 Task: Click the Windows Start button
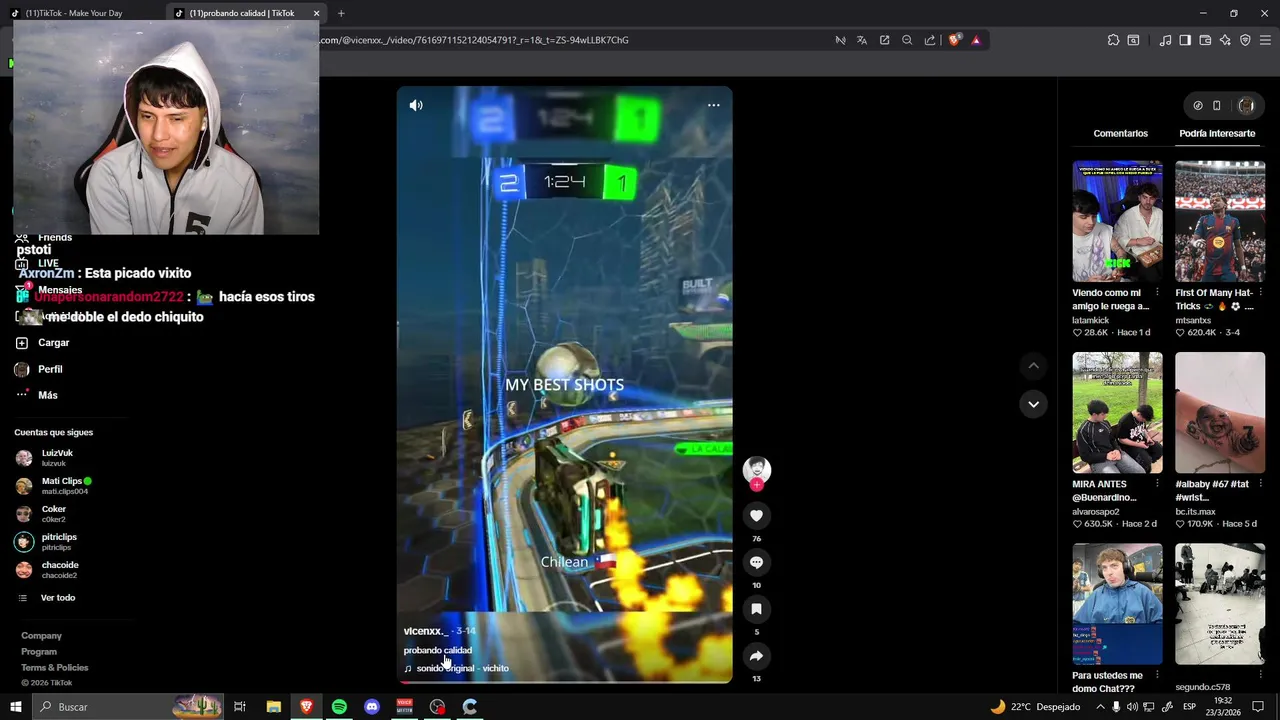pos(16,707)
